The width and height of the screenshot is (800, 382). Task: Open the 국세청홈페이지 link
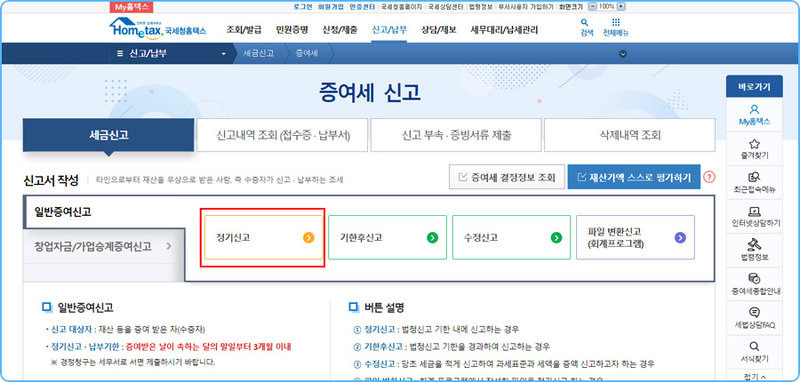402,7
